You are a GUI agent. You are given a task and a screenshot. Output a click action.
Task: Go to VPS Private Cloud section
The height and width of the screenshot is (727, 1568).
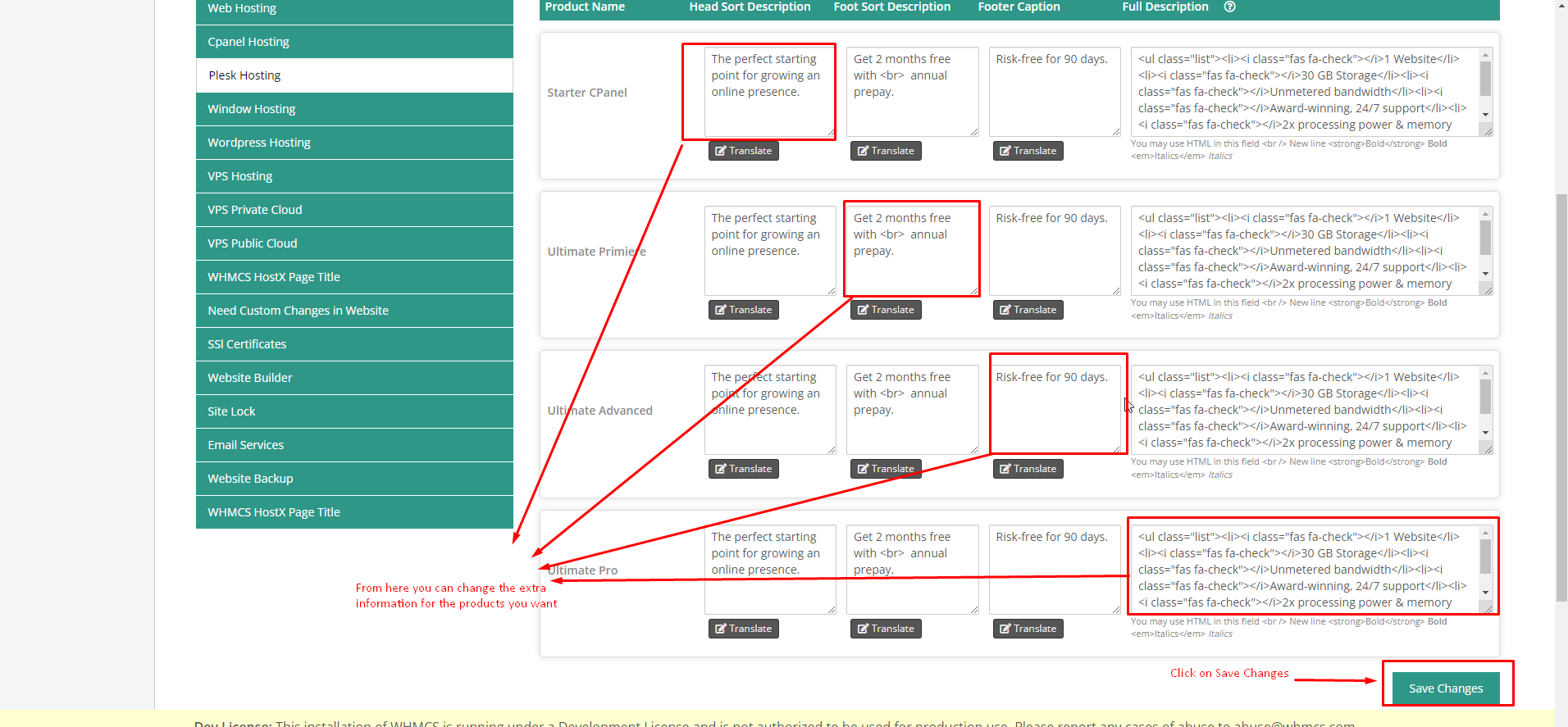[x=354, y=210]
